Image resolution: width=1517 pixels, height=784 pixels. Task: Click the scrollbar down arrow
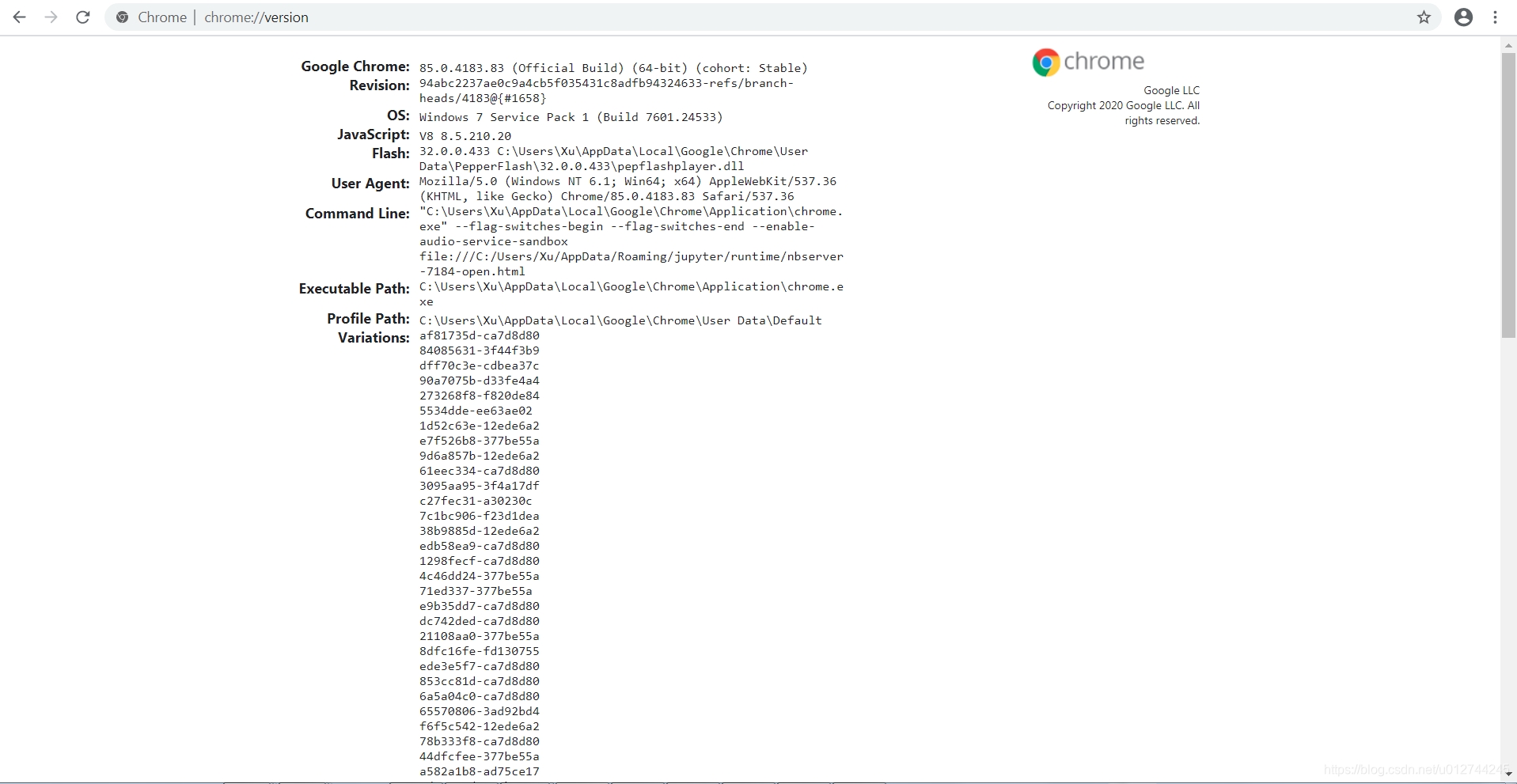1508,774
